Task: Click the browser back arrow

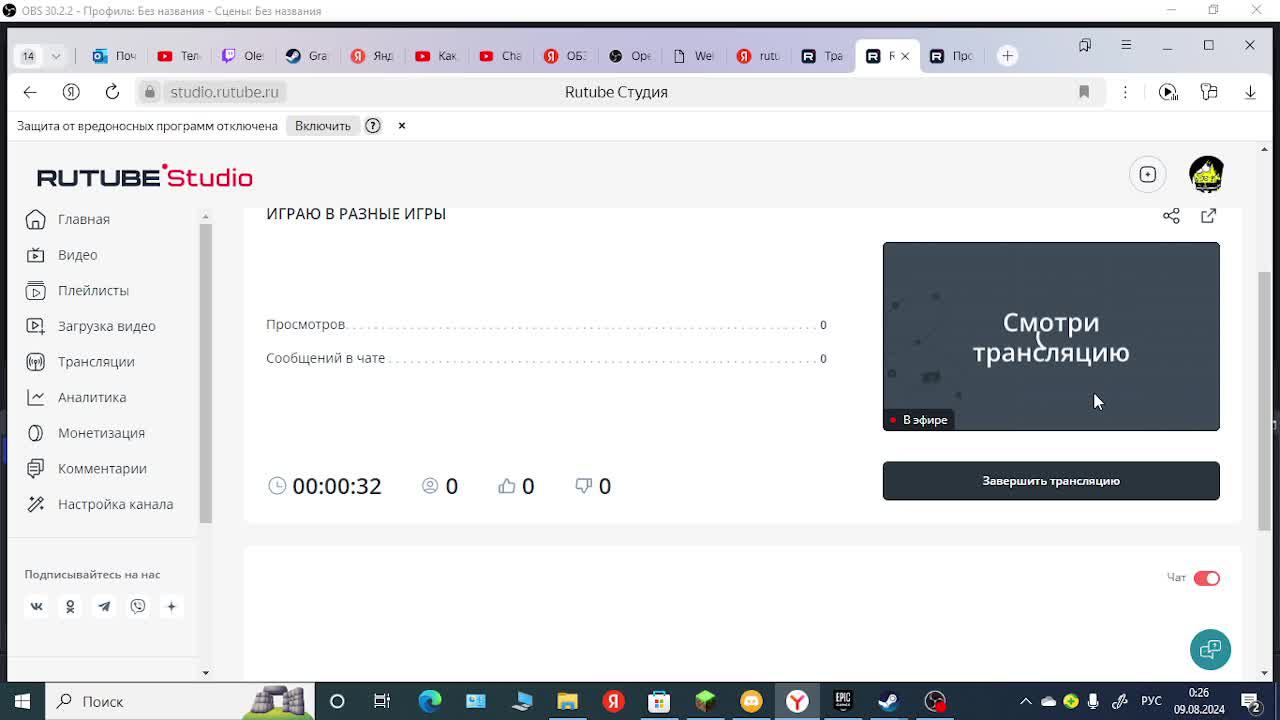Action: pos(30,92)
